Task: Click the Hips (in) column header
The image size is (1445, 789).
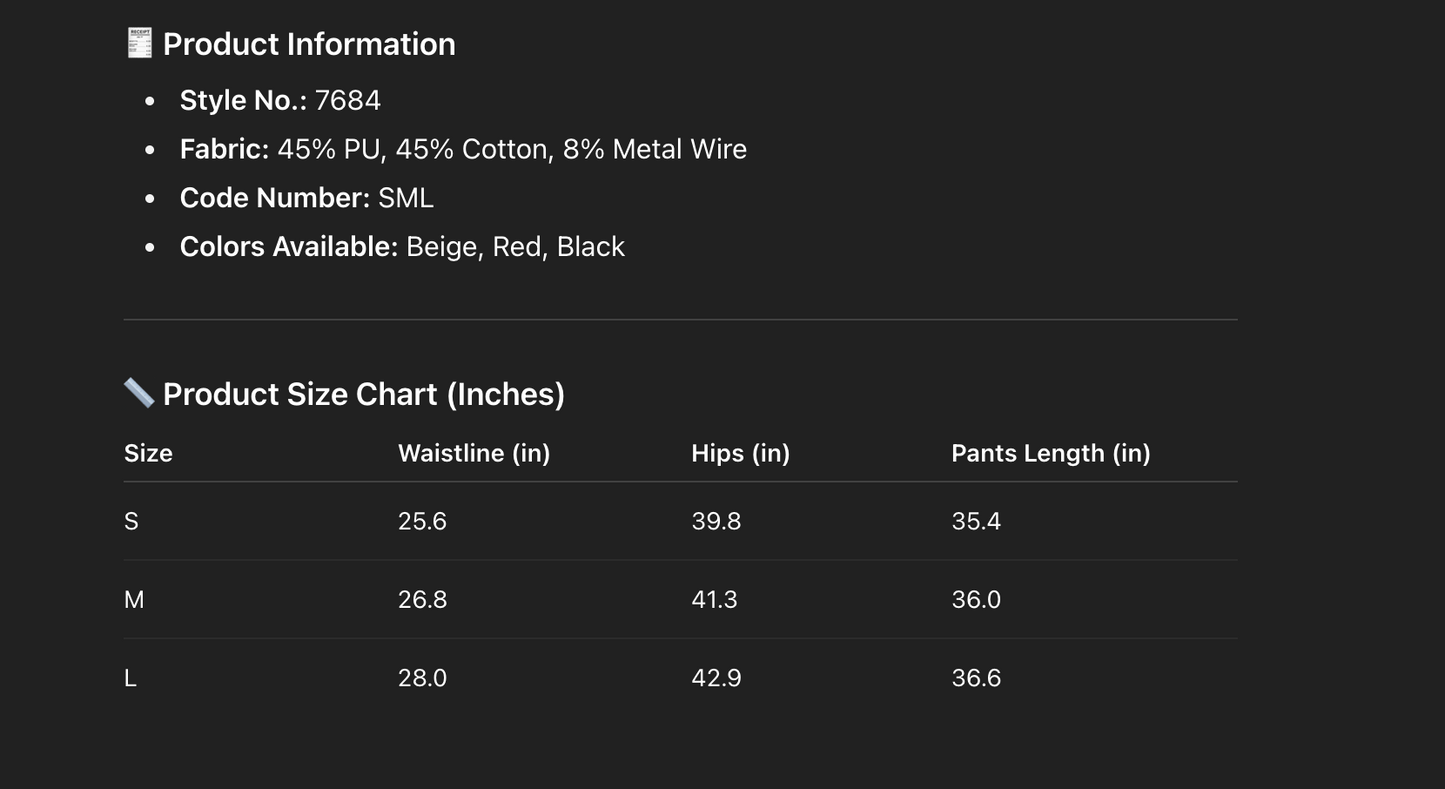Action: click(740, 453)
